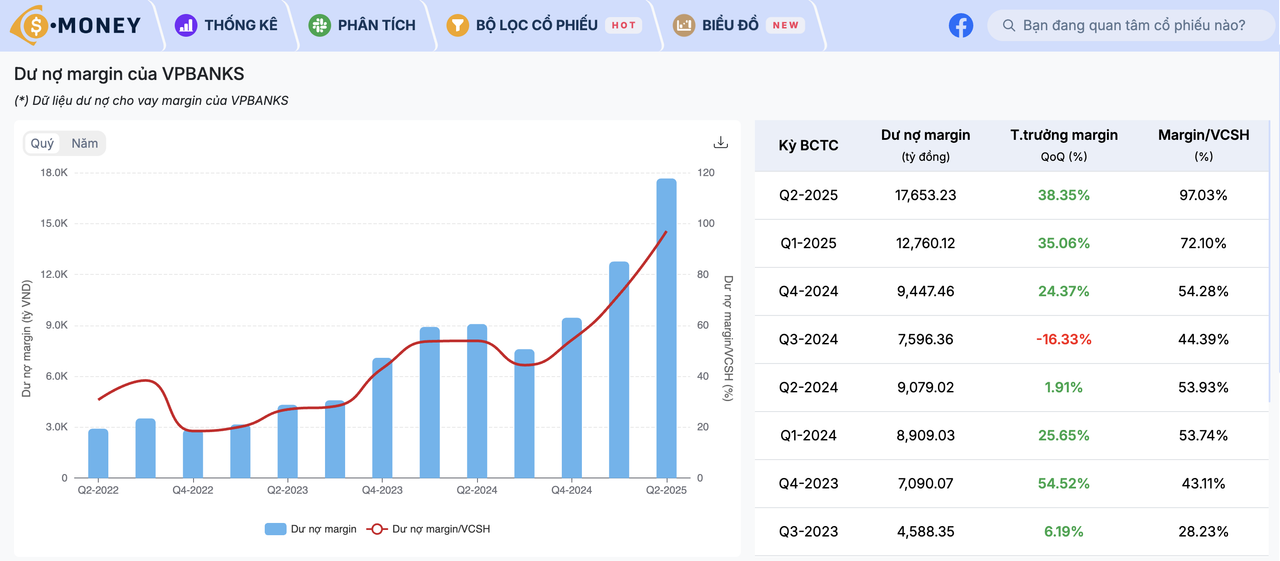Click the 44.39% Margin/VCSH value
Image resolution: width=1280 pixels, height=561 pixels.
1203,339
